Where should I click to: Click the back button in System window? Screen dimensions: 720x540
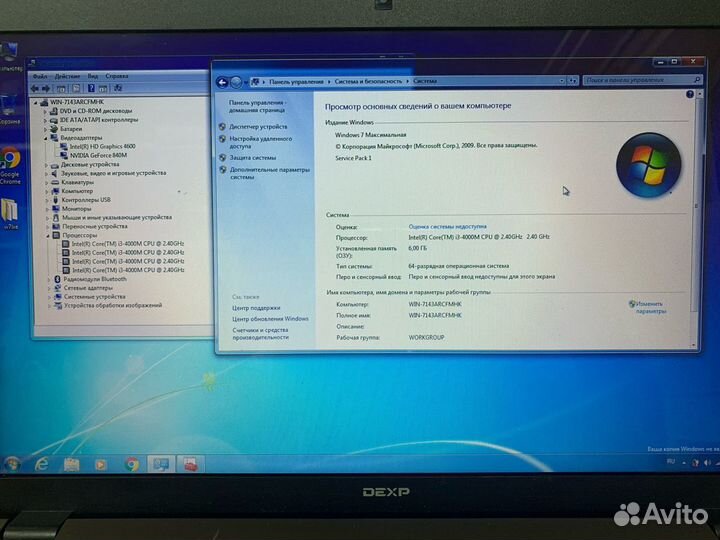[x=222, y=83]
